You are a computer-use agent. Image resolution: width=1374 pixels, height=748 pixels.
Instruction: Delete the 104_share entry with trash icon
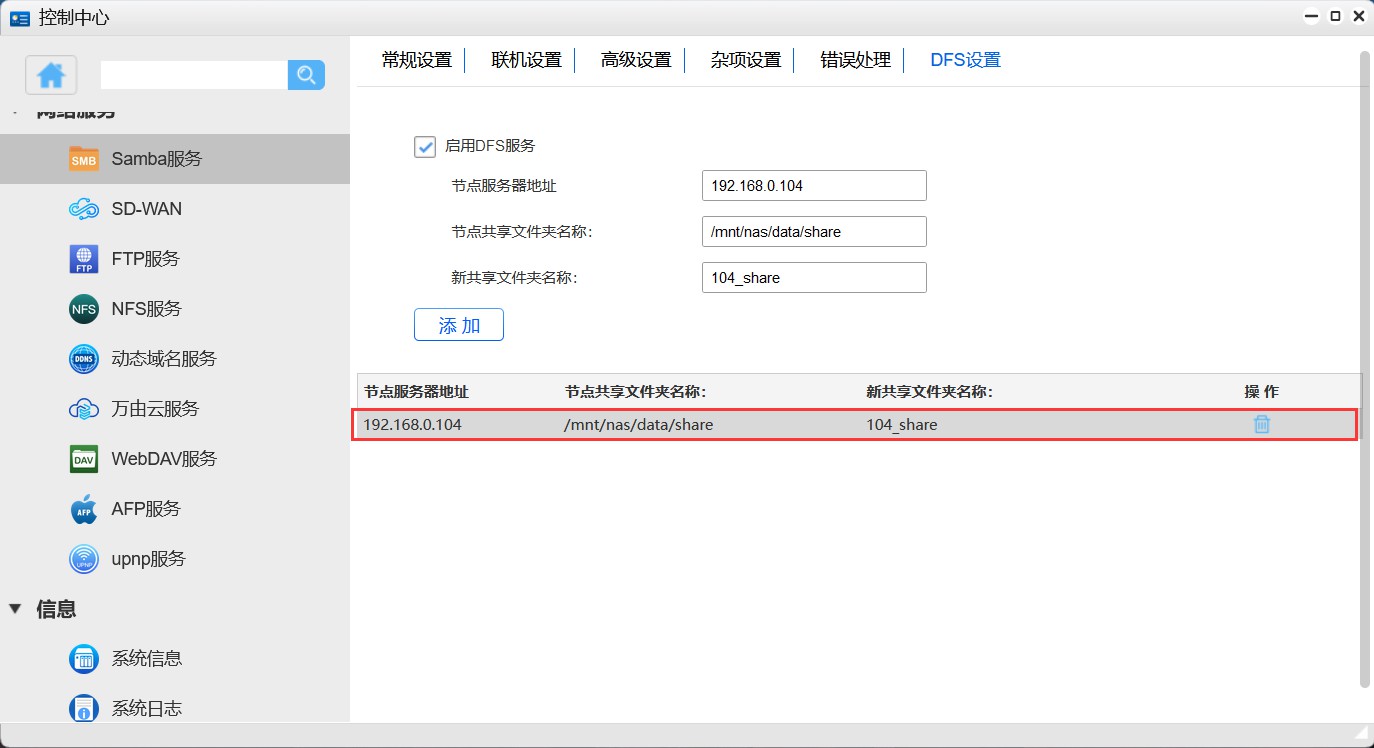(1262, 424)
